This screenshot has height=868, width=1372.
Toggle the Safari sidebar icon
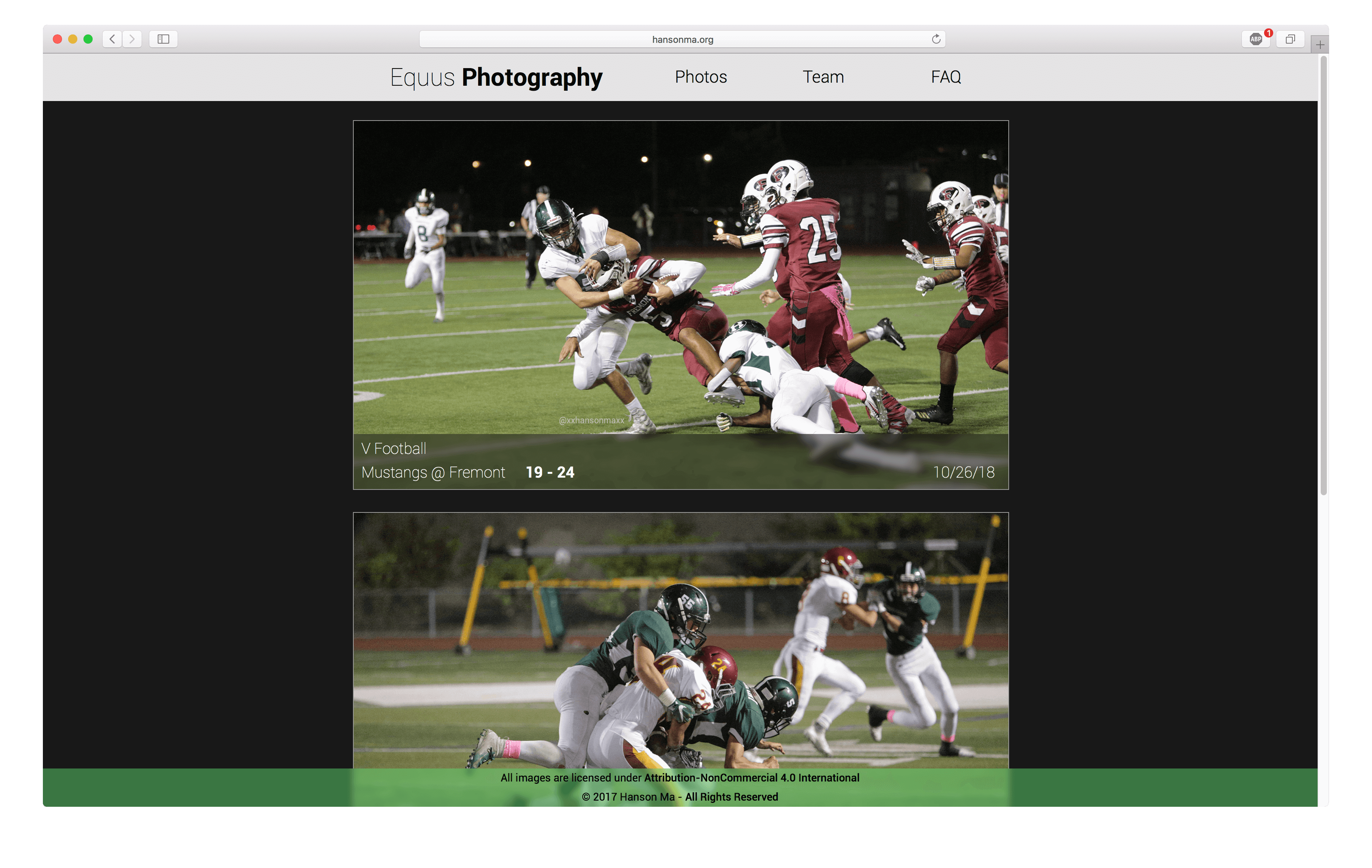[x=163, y=39]
